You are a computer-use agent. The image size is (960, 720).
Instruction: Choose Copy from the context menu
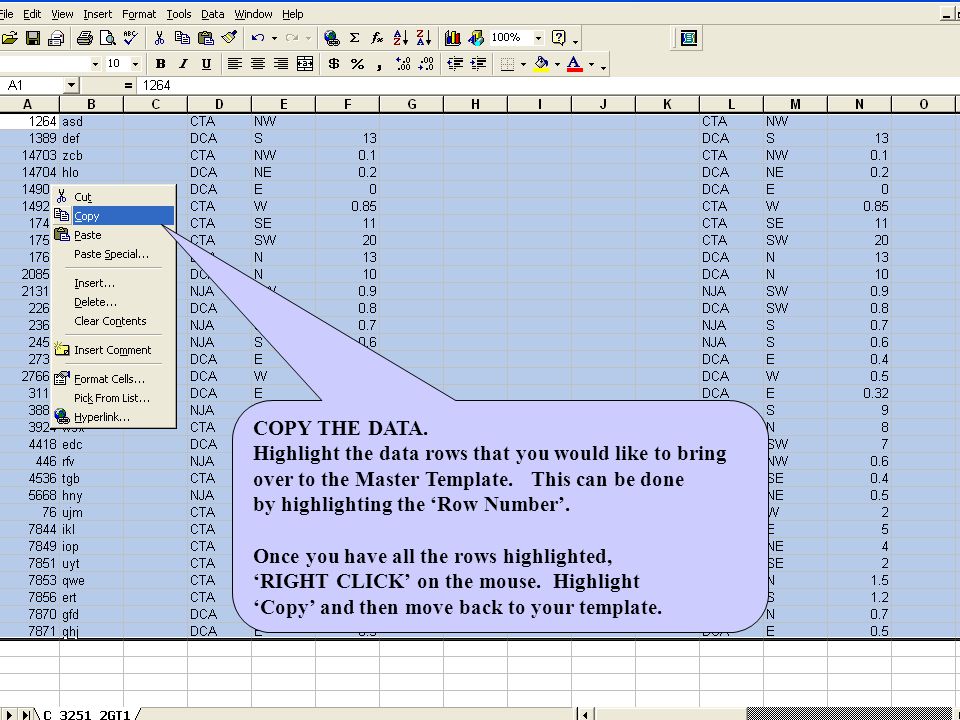coord(114,216)
